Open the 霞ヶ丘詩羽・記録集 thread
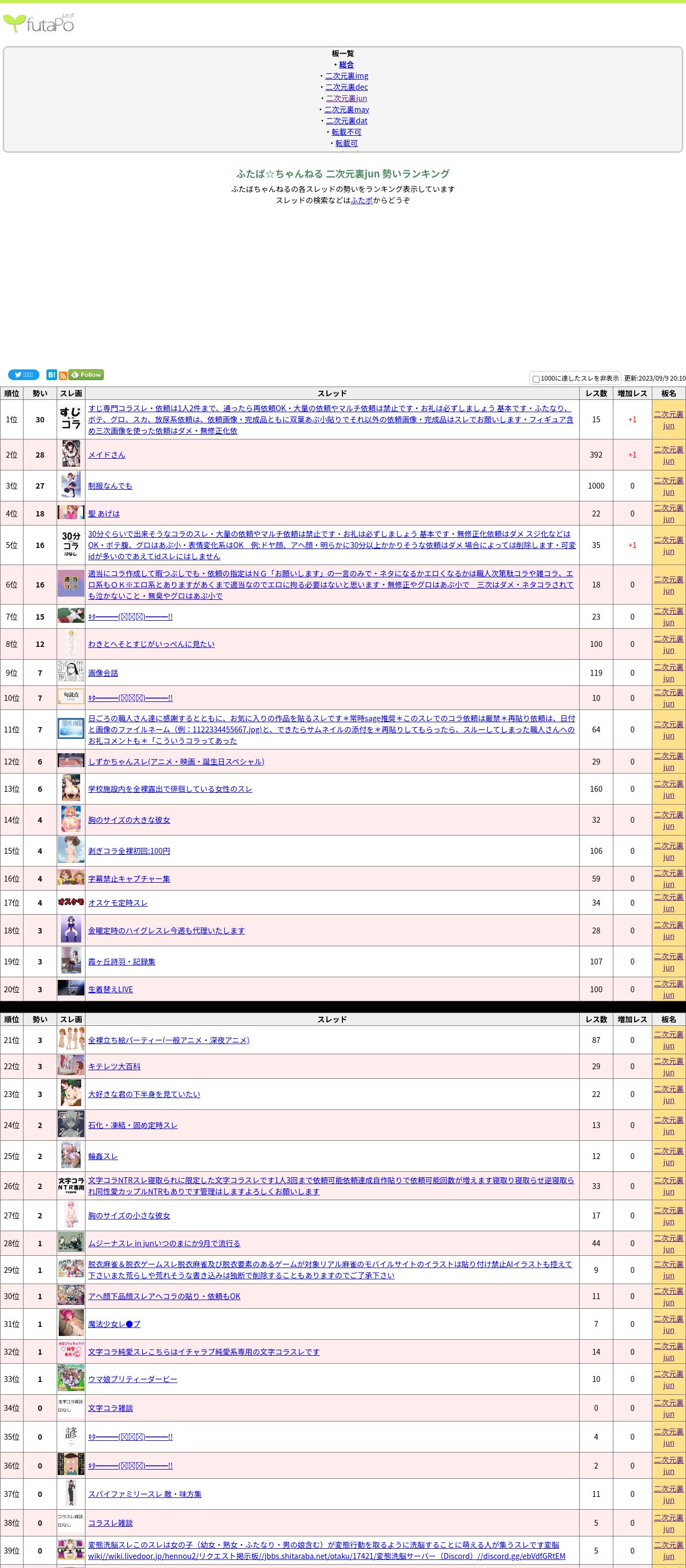This screenshot has width=686, height=1568. tap(122, 961)
